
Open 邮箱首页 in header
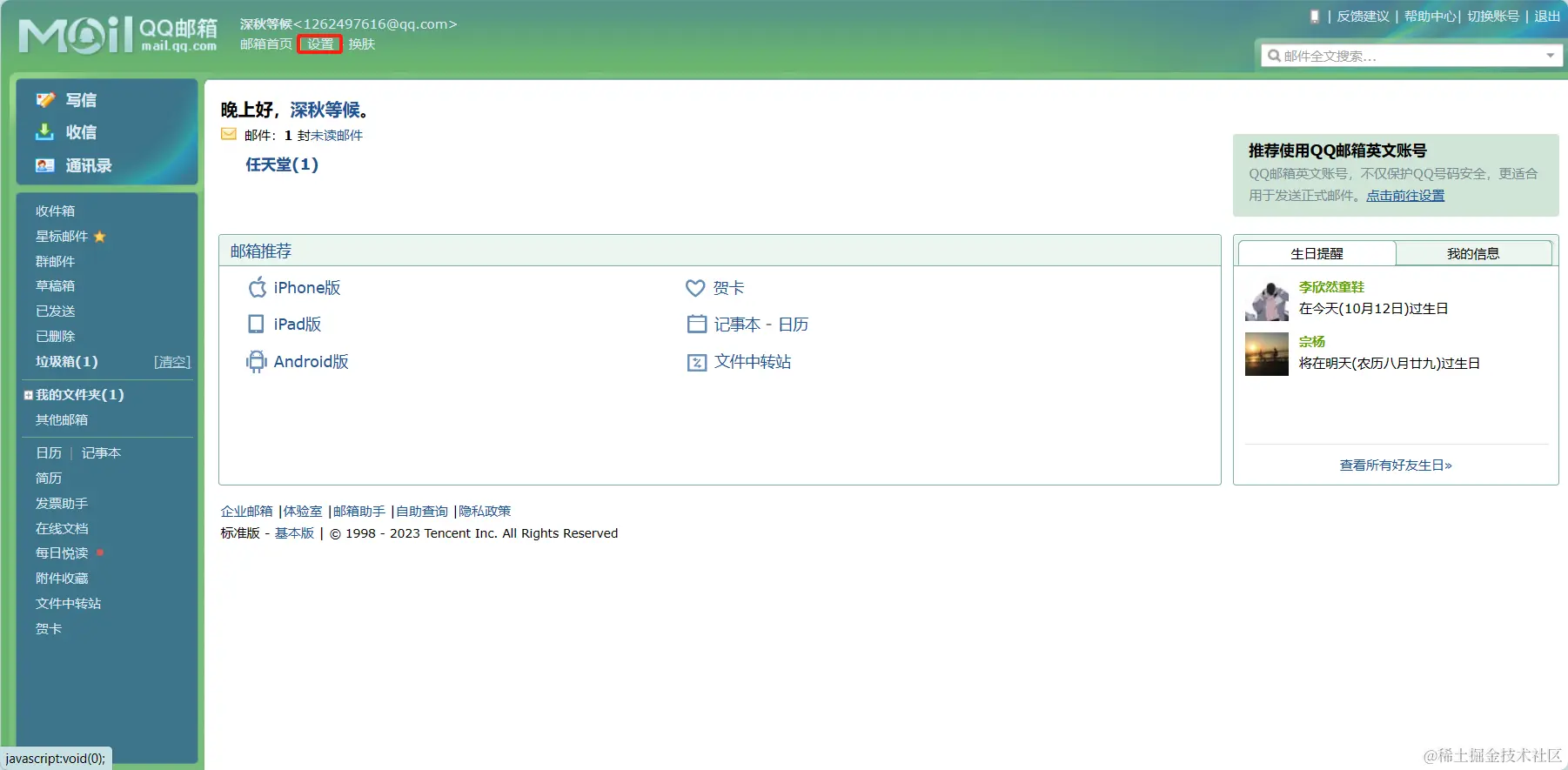coord(266,44)
